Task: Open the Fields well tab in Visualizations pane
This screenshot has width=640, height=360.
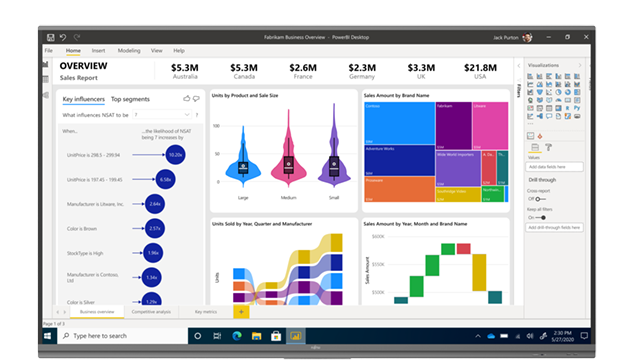Action: (x=535, y=147)
